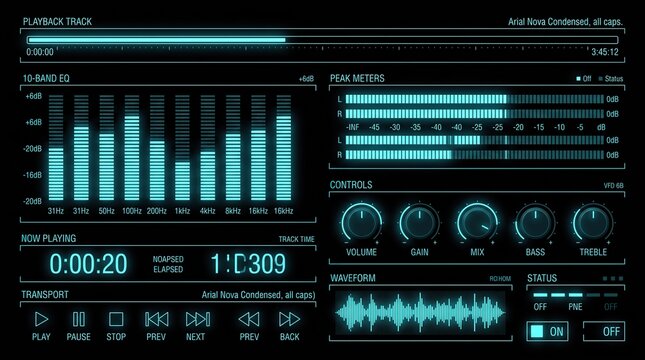
Task: Click the plus mark beside the Volume knob
Action: (x=377, y=243)
